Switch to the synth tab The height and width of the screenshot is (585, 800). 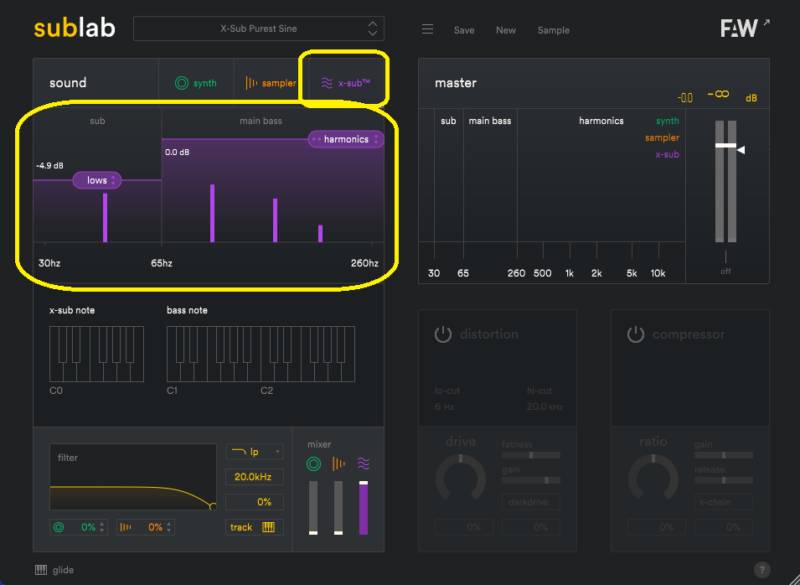click(x=195, y=83)
